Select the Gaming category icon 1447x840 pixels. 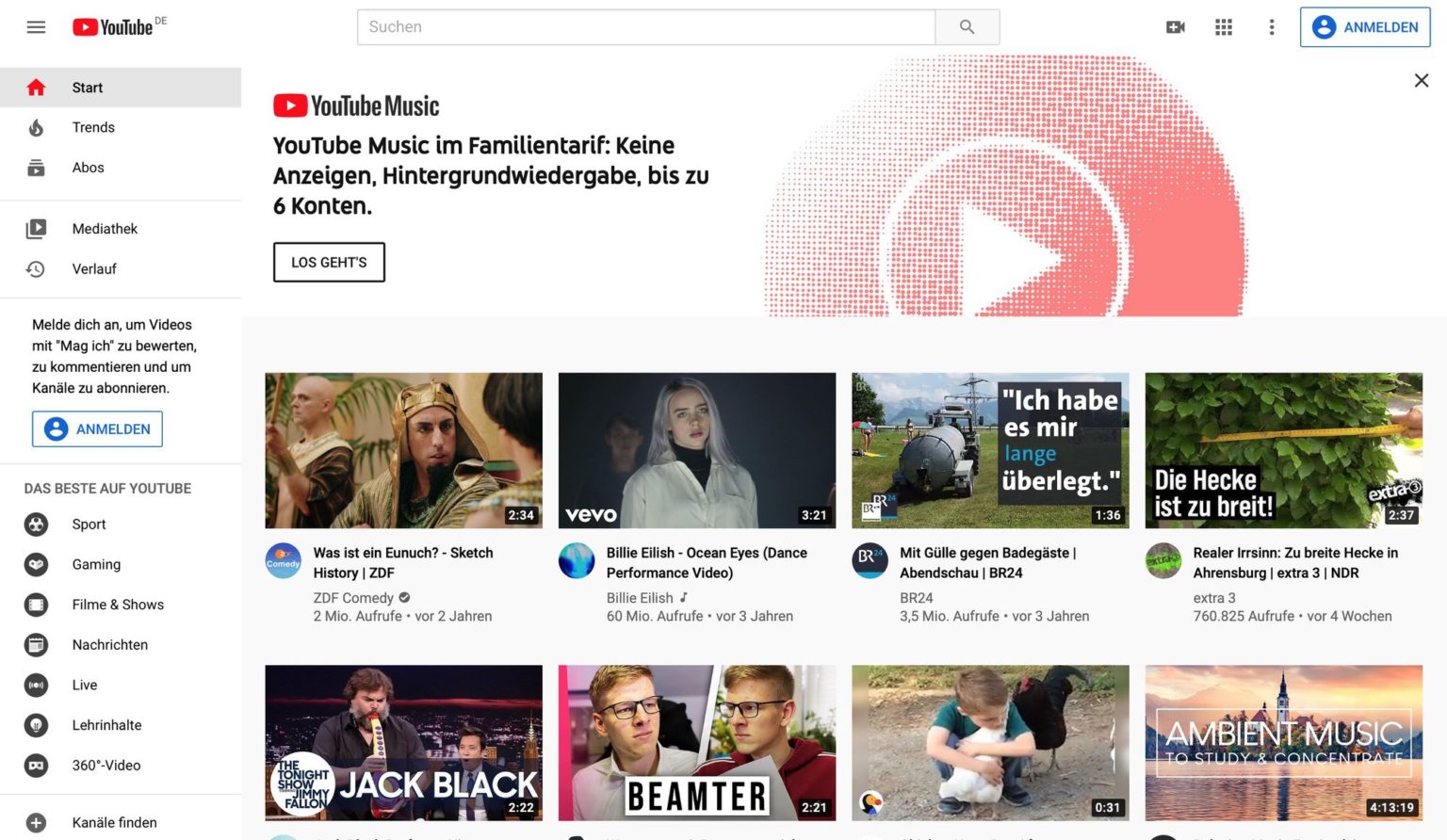(36, 564)
